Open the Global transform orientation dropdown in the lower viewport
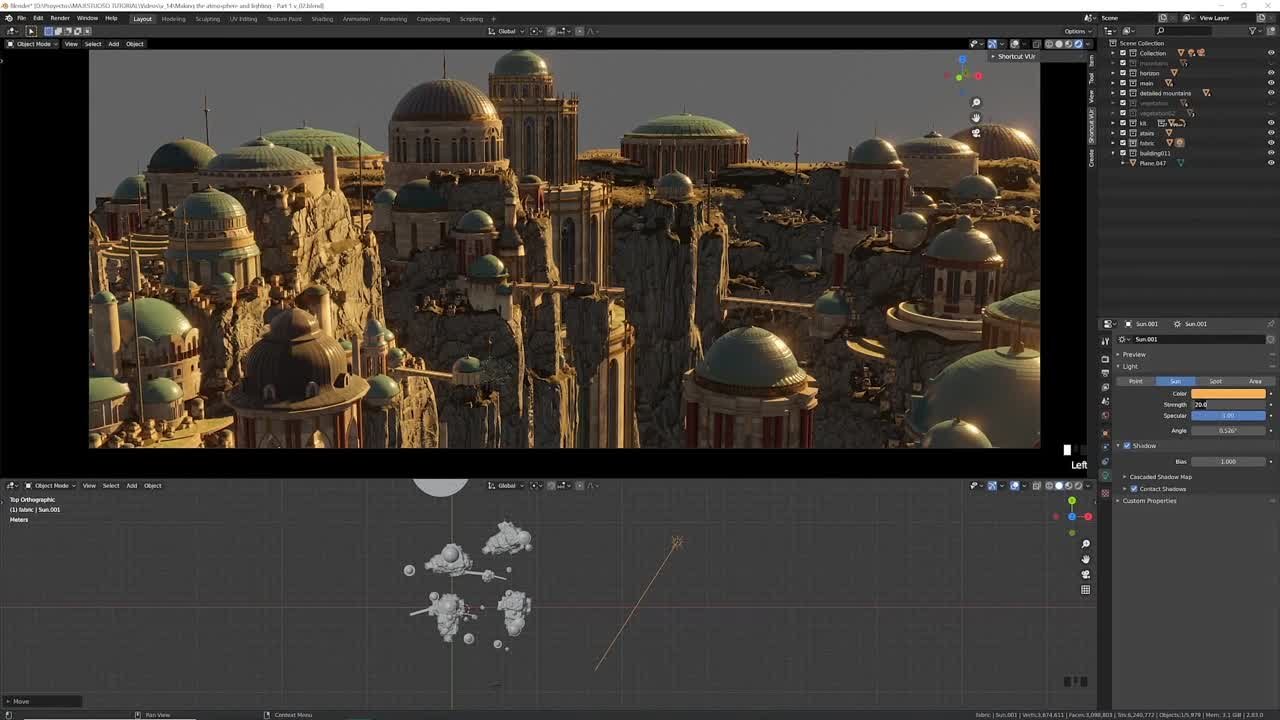 coord(507,486)
